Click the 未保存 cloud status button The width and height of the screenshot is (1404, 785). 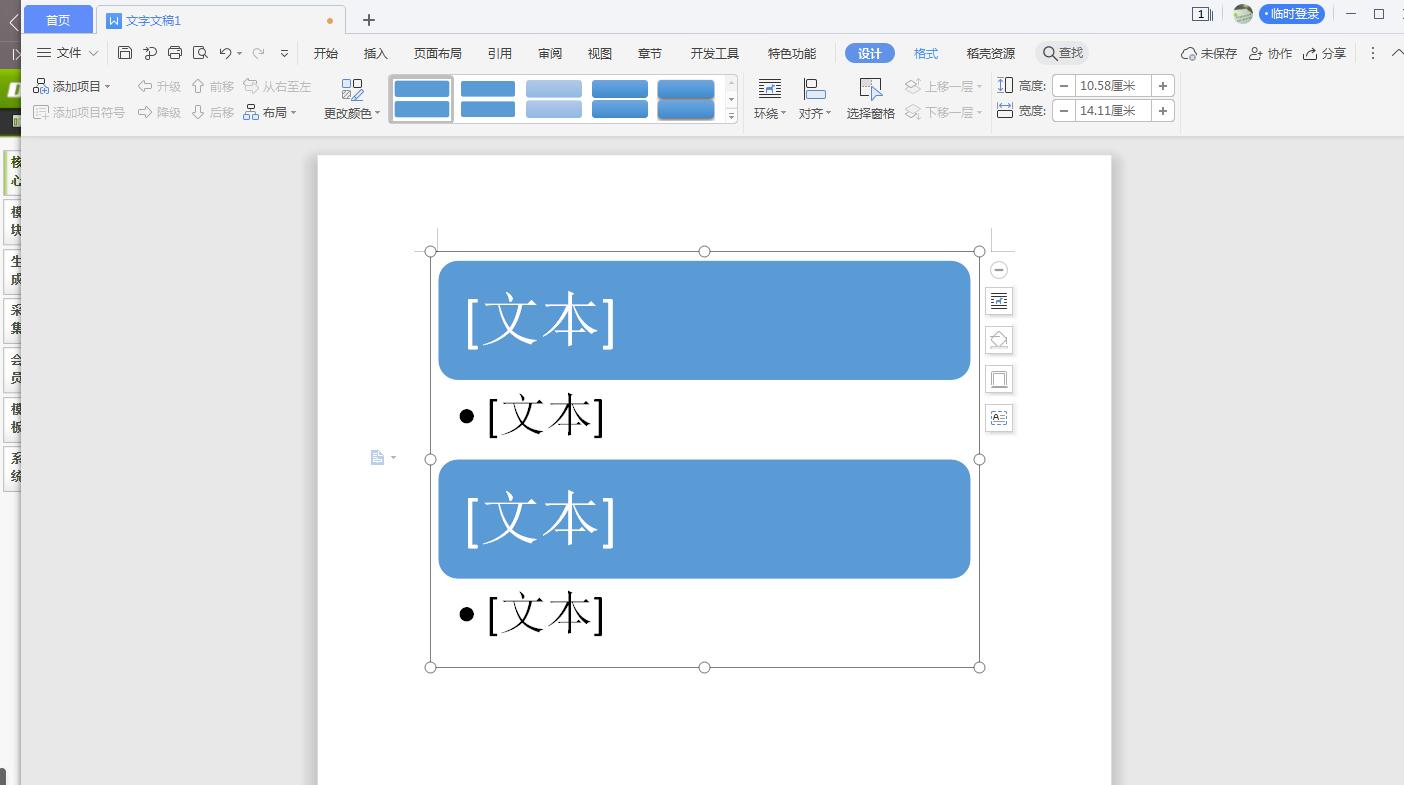[1209, 54]
